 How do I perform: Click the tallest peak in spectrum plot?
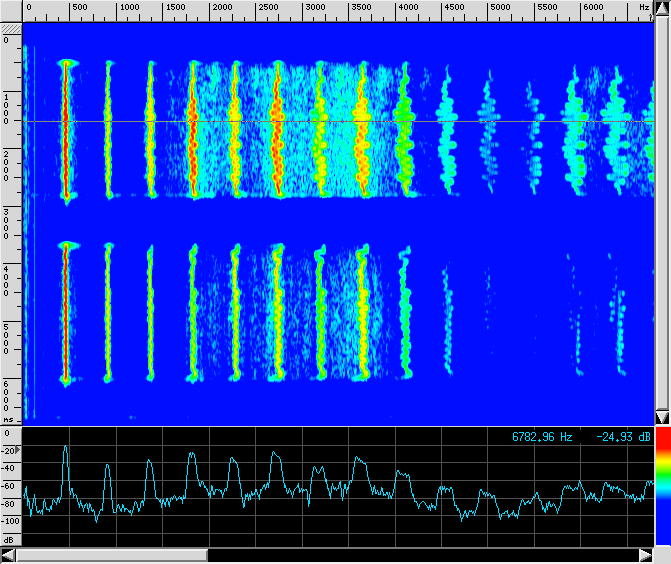pyautogui.click(x=66, y=448)
